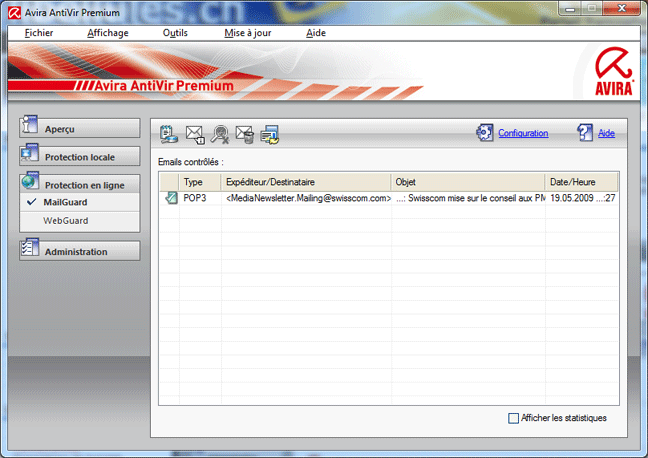Click the envelope with trash can icon

coord(245,134)
